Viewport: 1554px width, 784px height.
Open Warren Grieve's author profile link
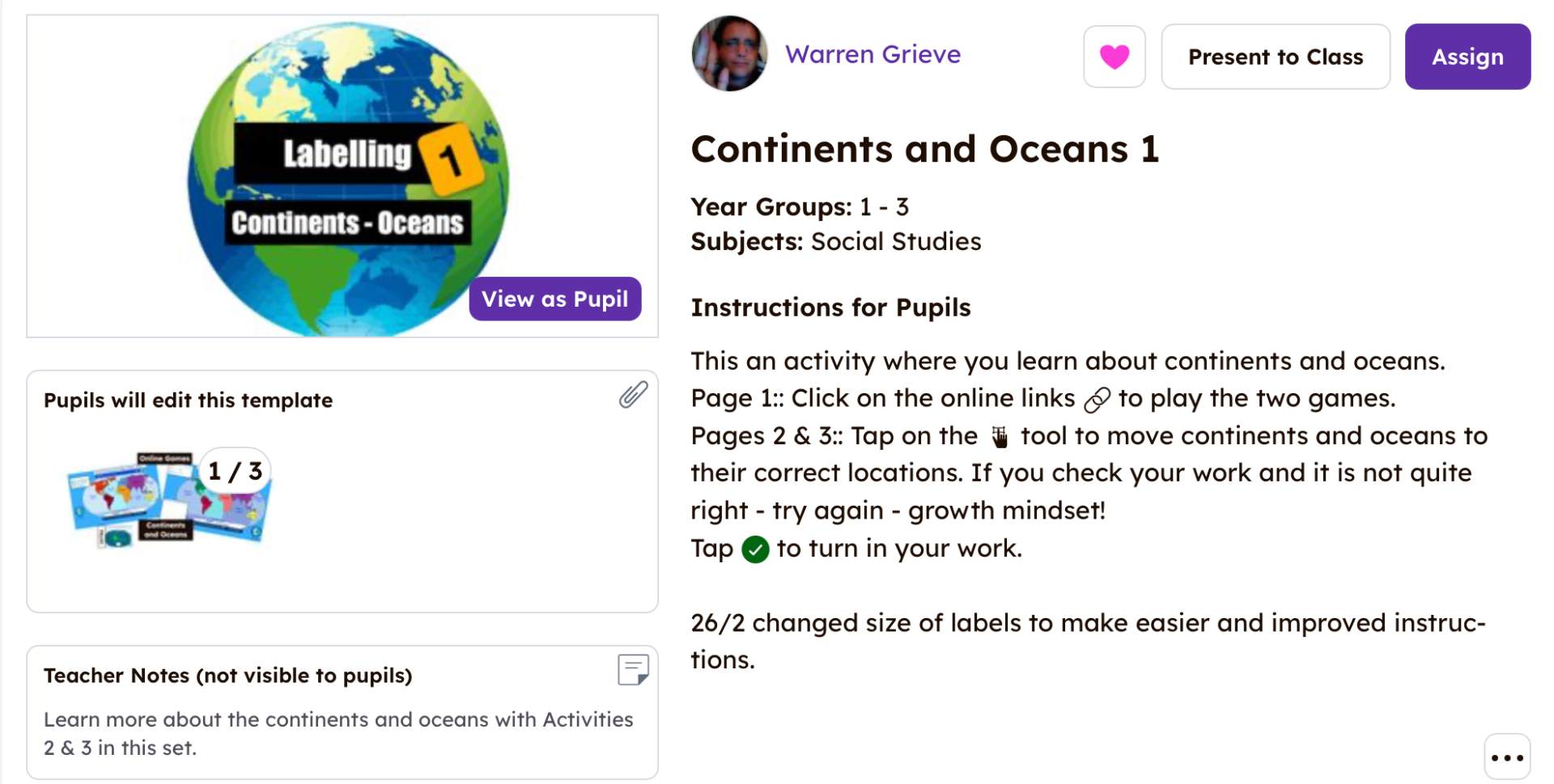click(873, 54)
